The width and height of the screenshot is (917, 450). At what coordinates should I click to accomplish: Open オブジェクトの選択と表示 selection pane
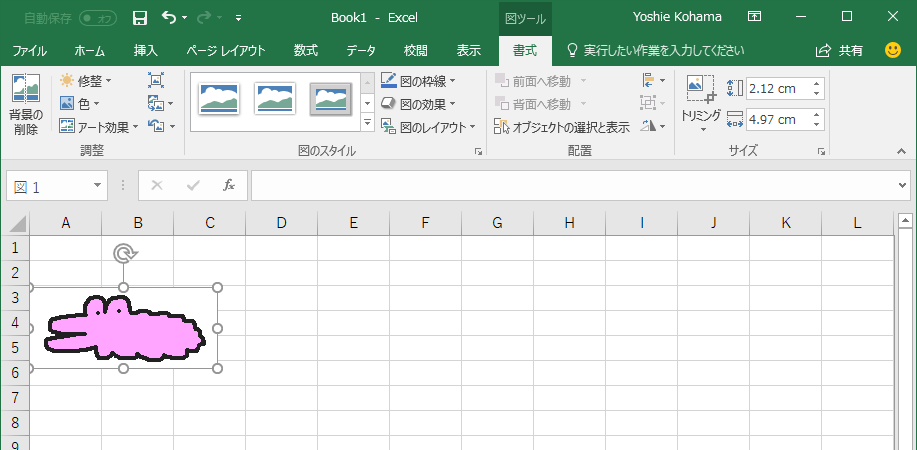pos(562,127)
